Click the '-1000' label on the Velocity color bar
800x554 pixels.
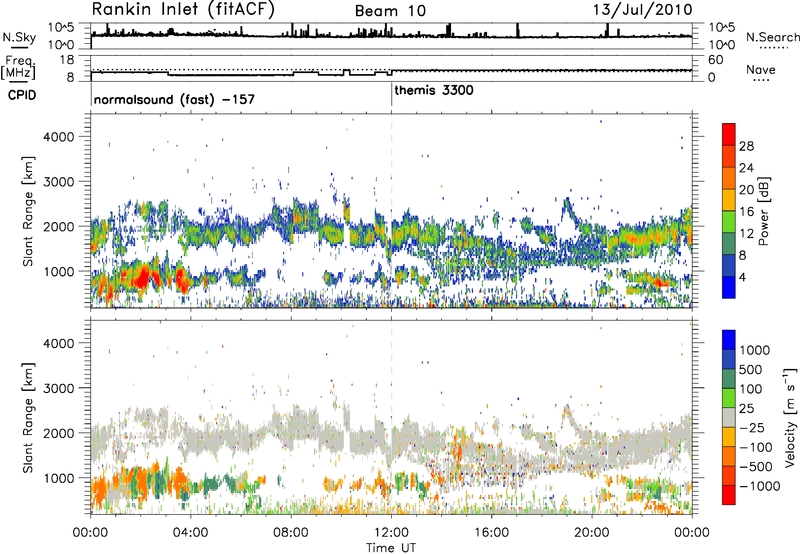coord(759,486)
